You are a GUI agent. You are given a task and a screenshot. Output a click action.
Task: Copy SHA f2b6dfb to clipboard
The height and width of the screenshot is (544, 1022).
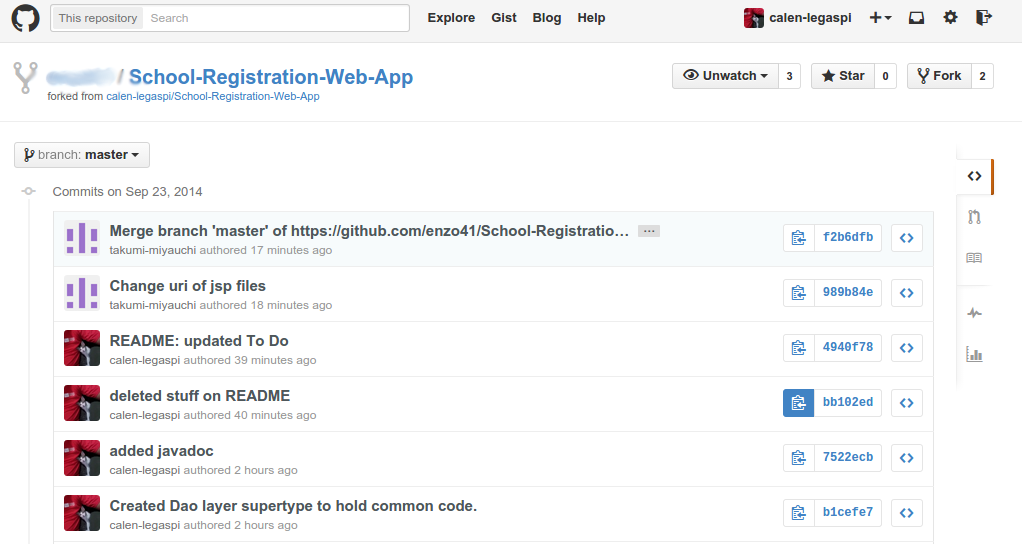click(x=798, y=238)
